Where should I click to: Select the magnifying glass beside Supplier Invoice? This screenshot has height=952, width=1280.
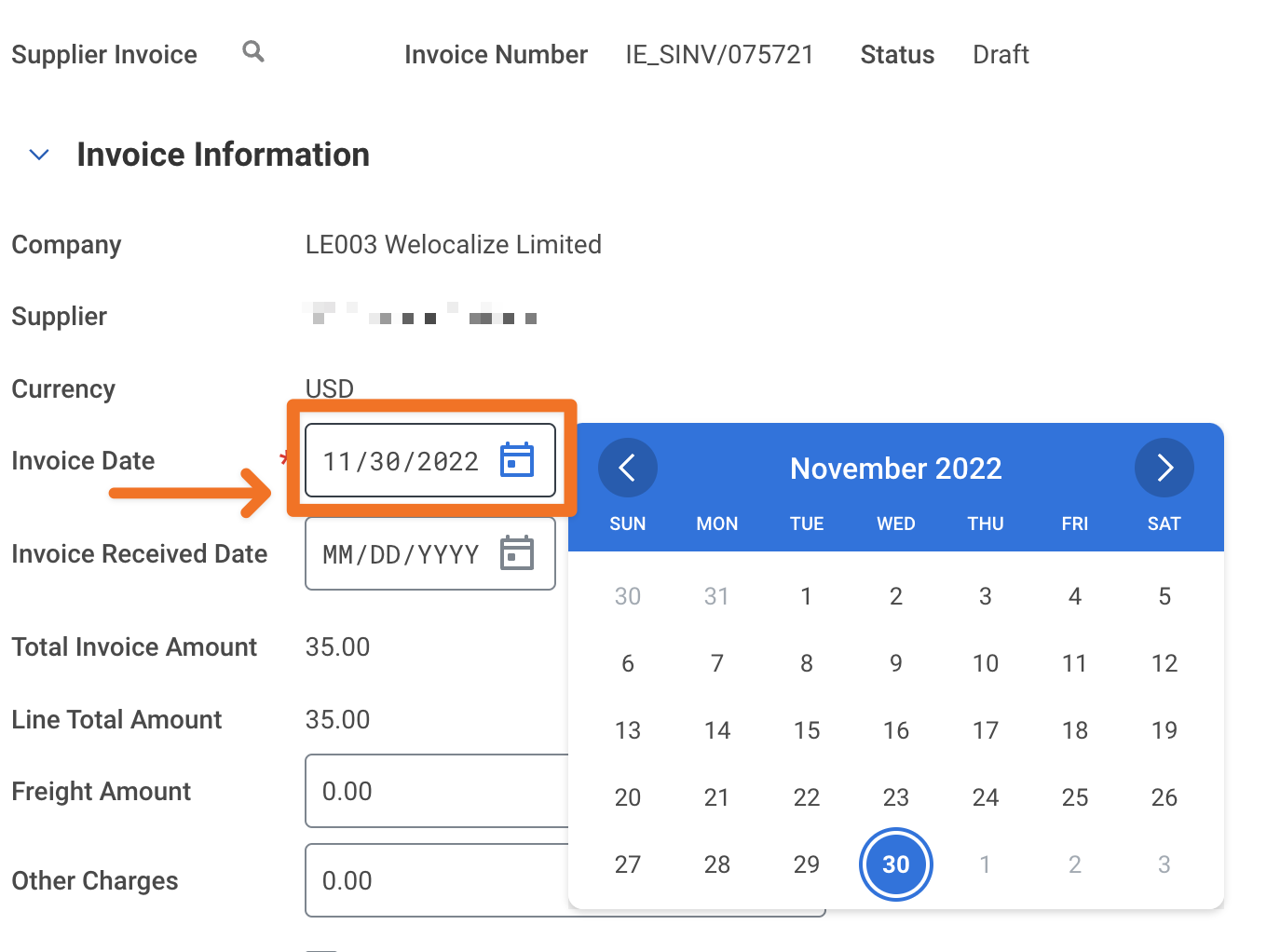[x=252, y=52]
